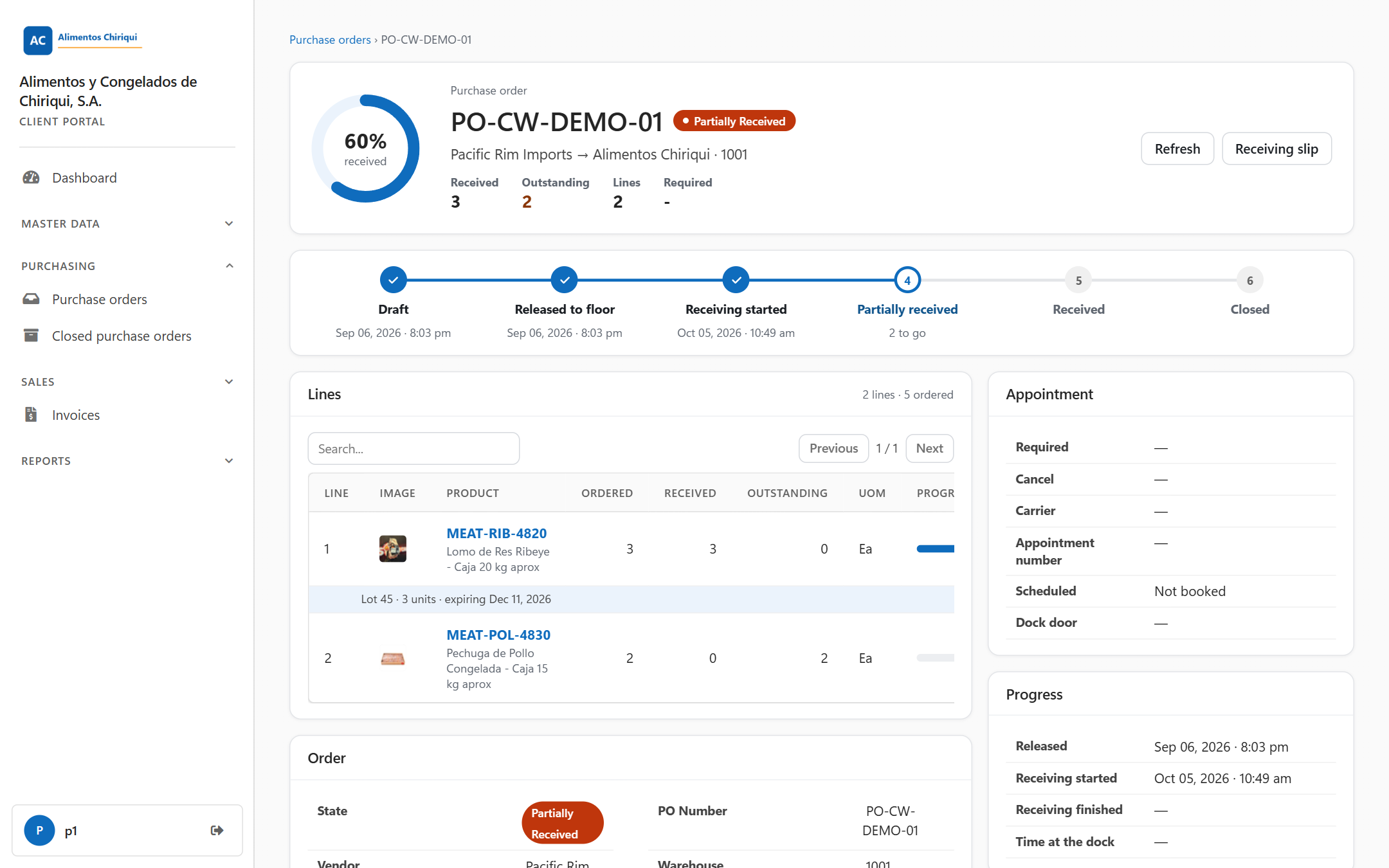Image resolution: width=1389 pixels, height=868 pixels.
Task: Click the MEAT-POL-4830 line progress bar
Action: tap(935, 658)
